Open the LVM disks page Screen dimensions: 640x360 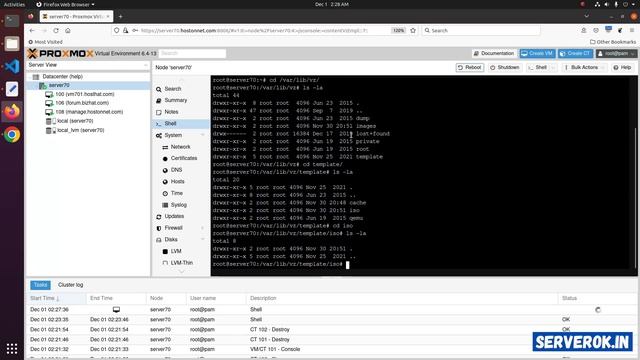click(176, 251)
